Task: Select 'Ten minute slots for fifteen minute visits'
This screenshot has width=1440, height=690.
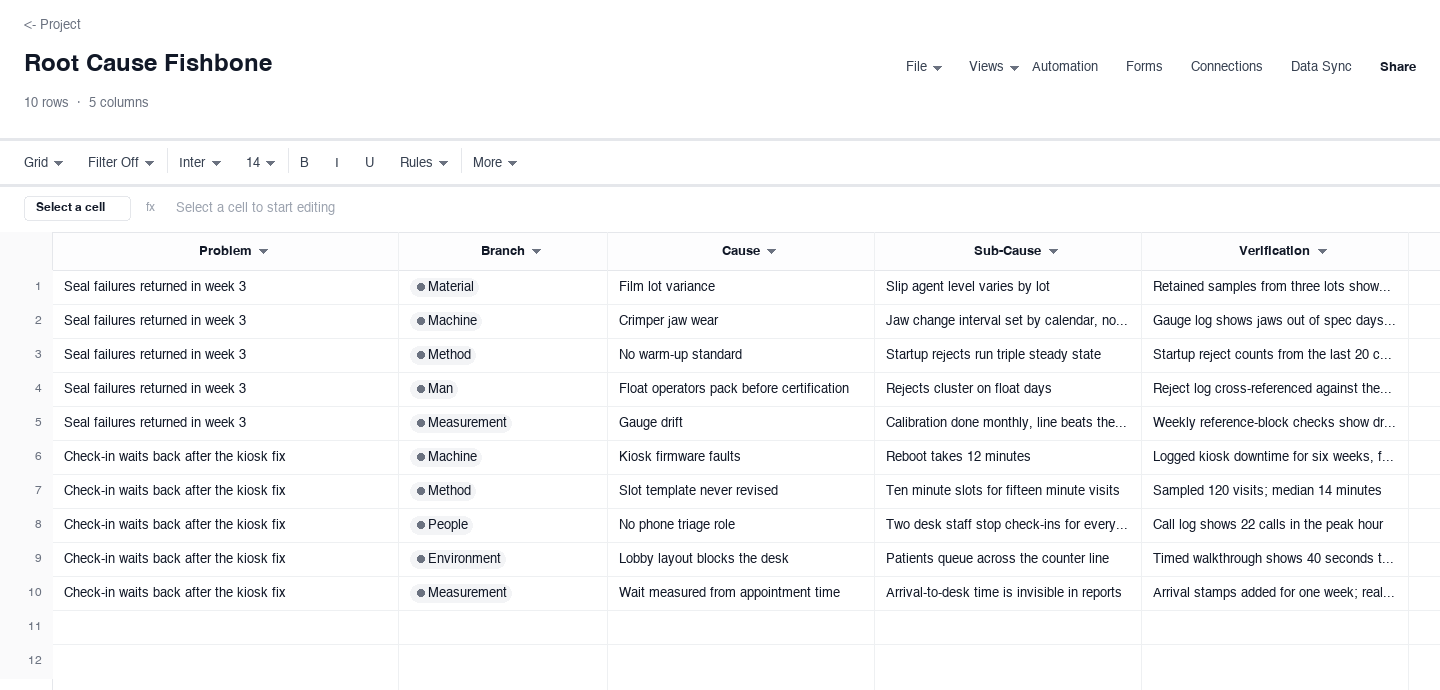Action: [1008, 491]
